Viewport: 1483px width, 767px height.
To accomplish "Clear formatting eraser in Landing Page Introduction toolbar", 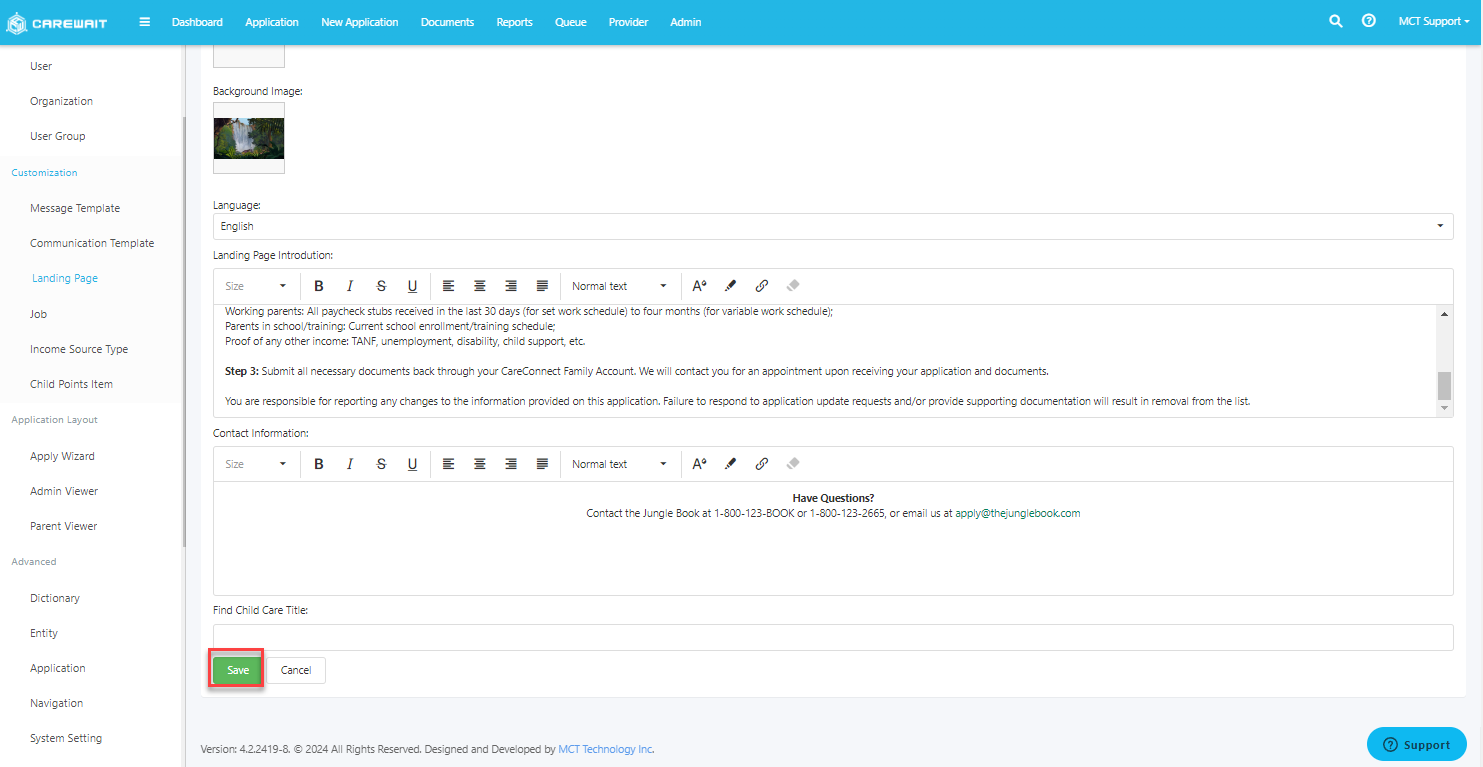I will pos(793,286).
